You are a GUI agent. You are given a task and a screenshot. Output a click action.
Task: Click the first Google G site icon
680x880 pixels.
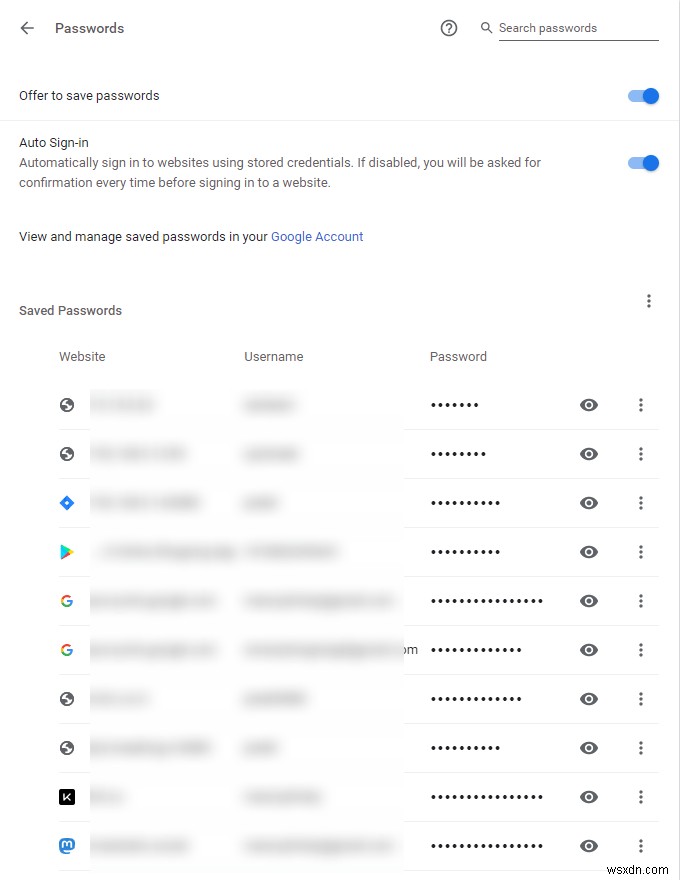click(x=67, y=600)
